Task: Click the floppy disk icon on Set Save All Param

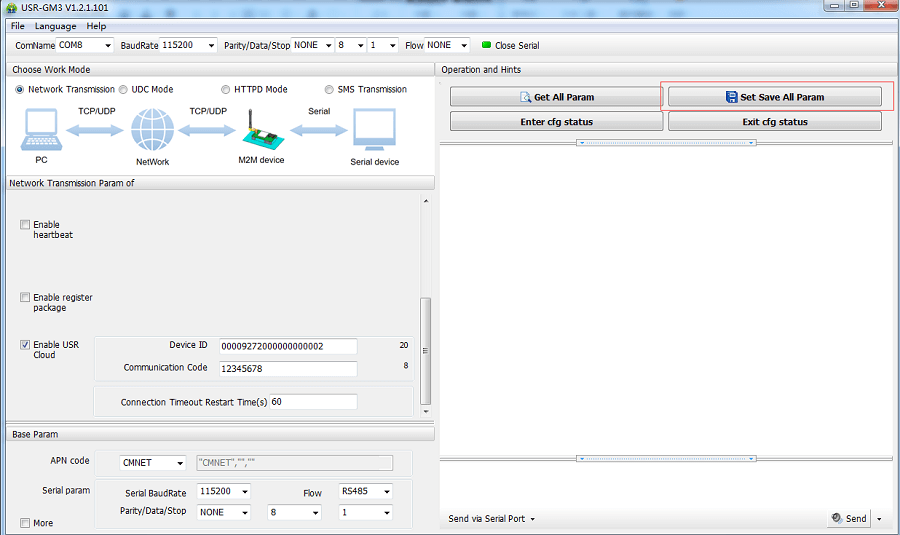Action: 731,97
